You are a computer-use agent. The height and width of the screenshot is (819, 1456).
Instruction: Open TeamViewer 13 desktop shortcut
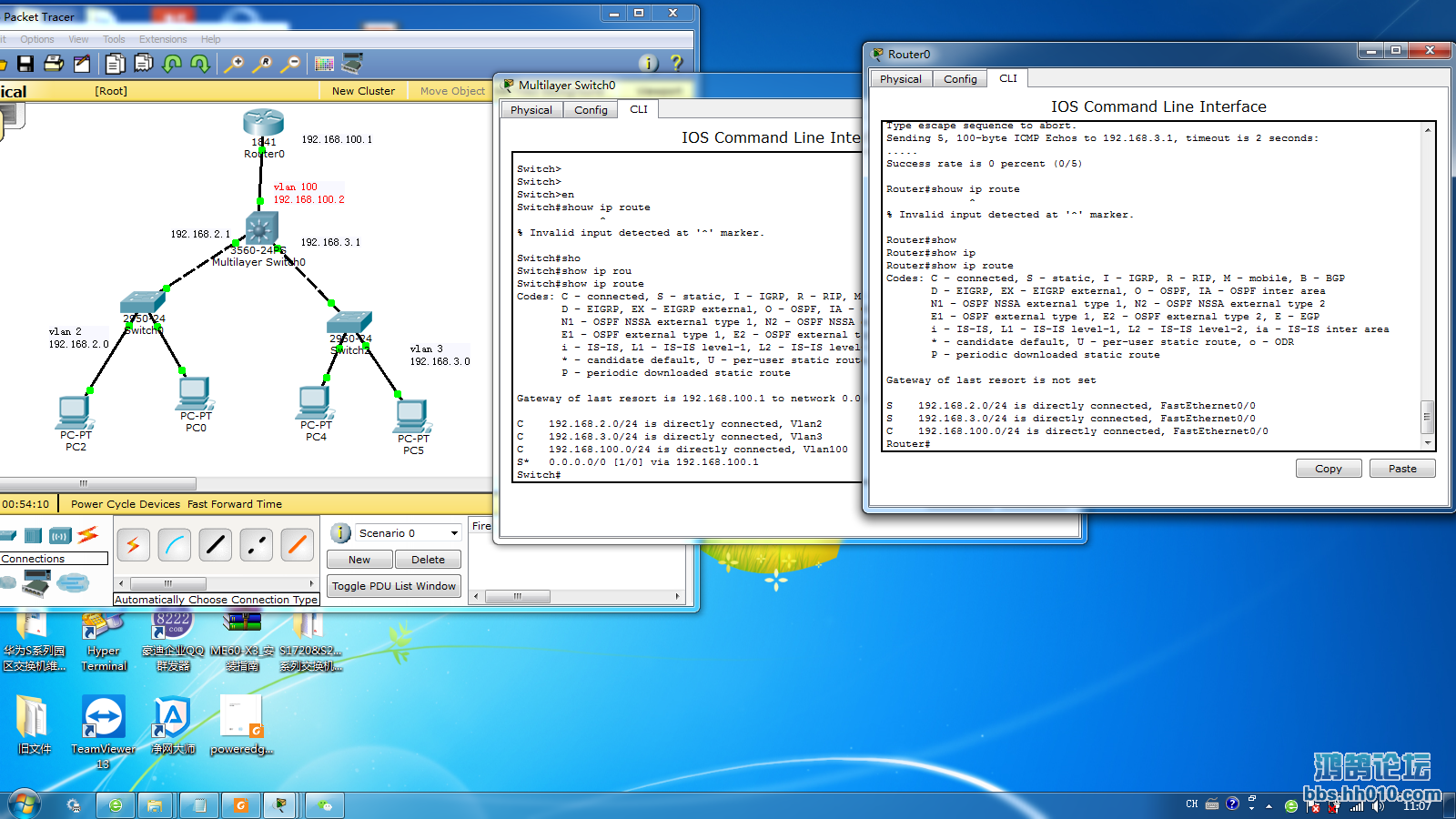pyautogui.click(x=103, y=732)
